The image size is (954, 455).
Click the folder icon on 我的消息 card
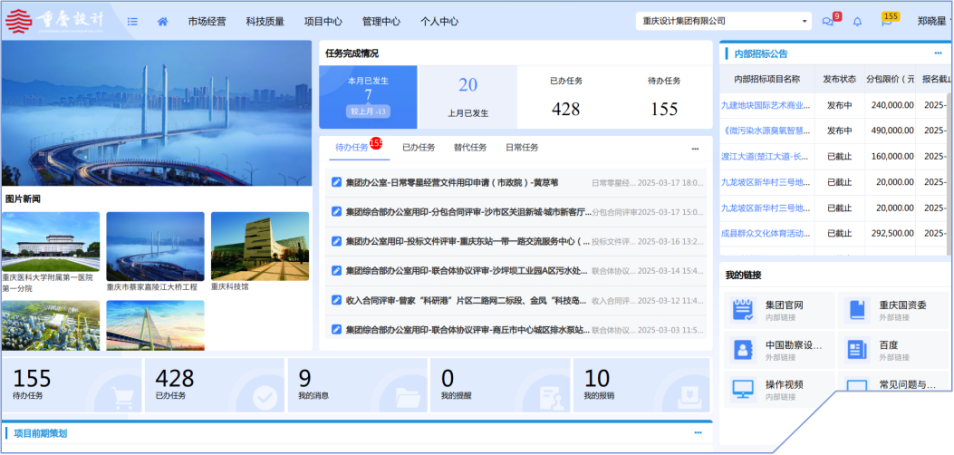(408, 398)
